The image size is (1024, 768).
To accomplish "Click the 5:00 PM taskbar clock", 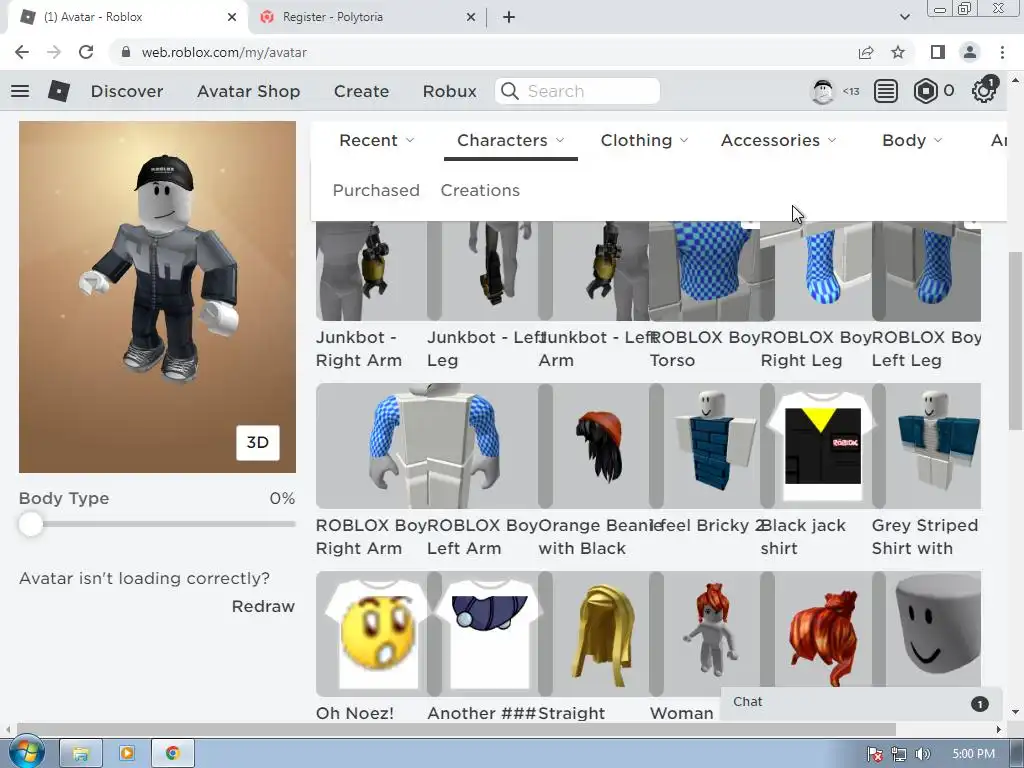I will click(974, 754).
